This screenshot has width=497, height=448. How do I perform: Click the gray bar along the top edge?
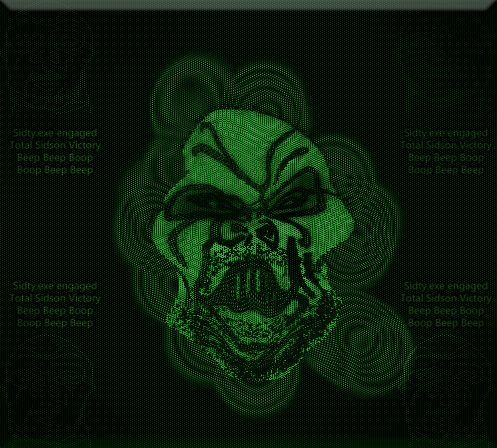(248, 4)
